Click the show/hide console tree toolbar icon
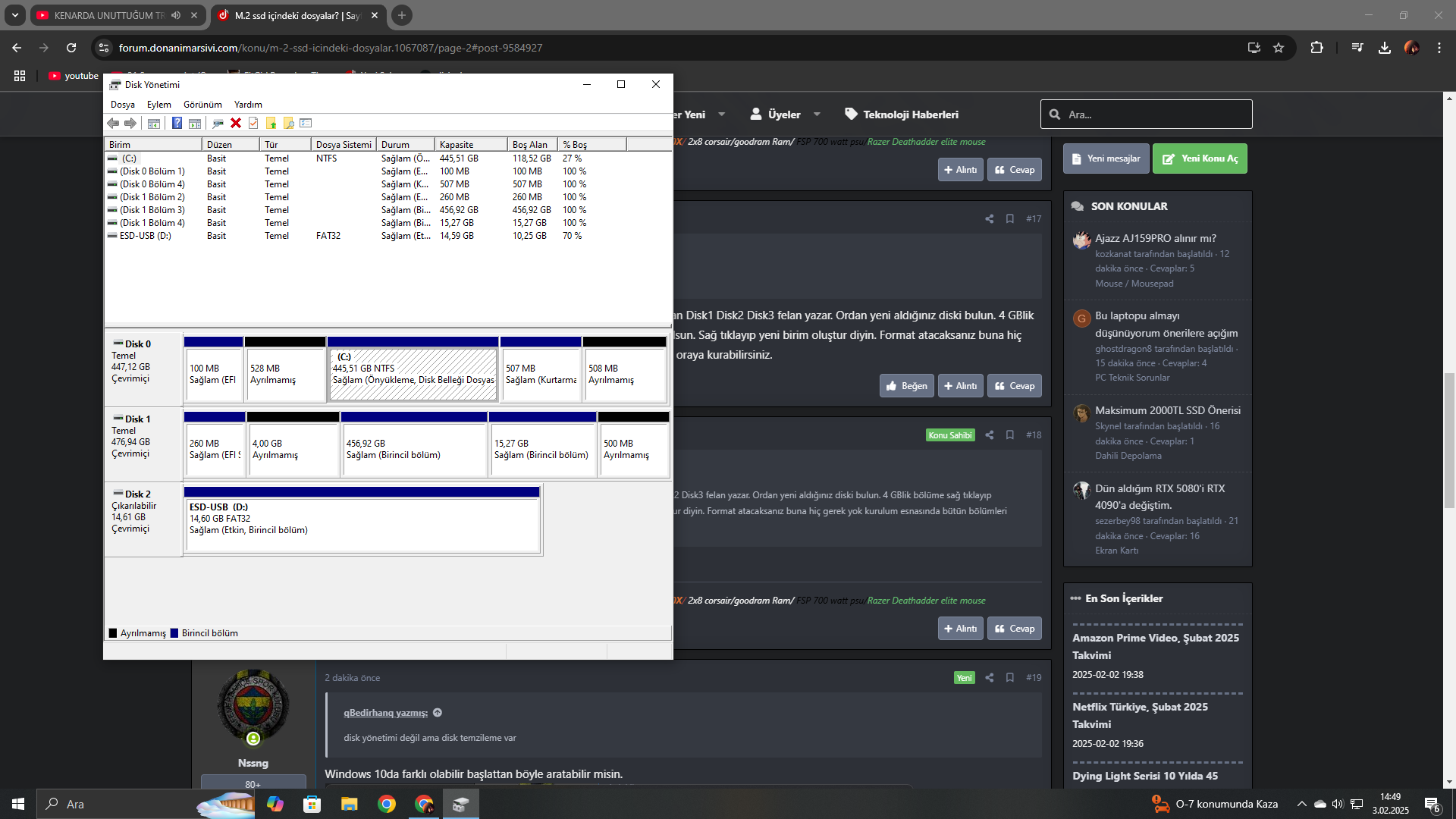Viewport: 1456px width, 819px height. [154, 123]
